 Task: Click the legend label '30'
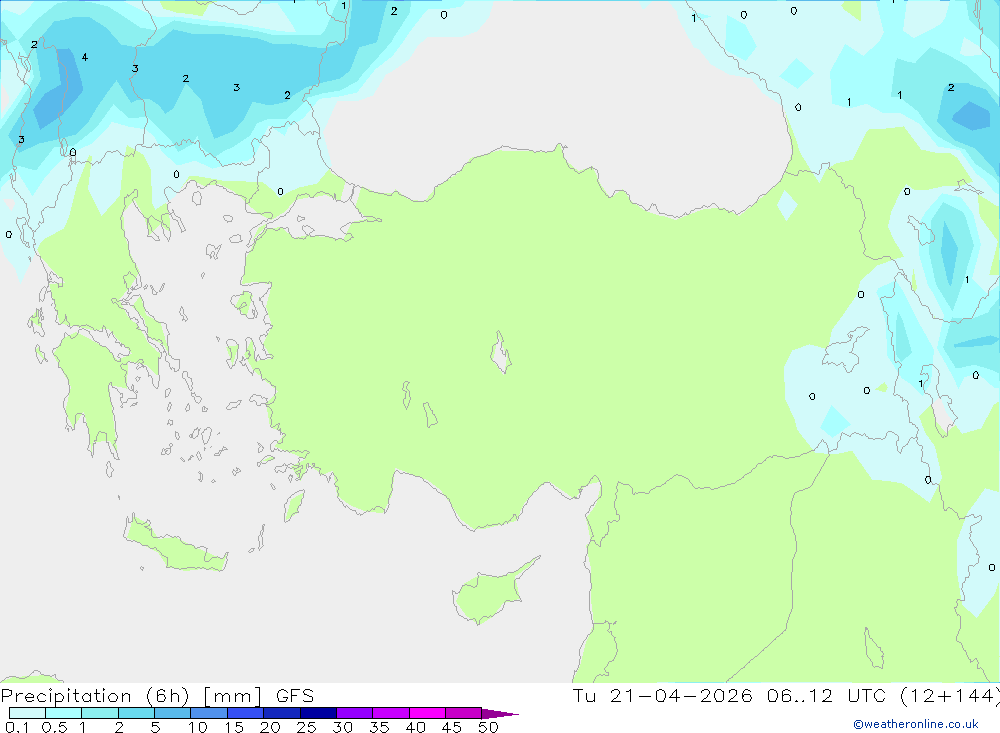(x=343, y=727)
